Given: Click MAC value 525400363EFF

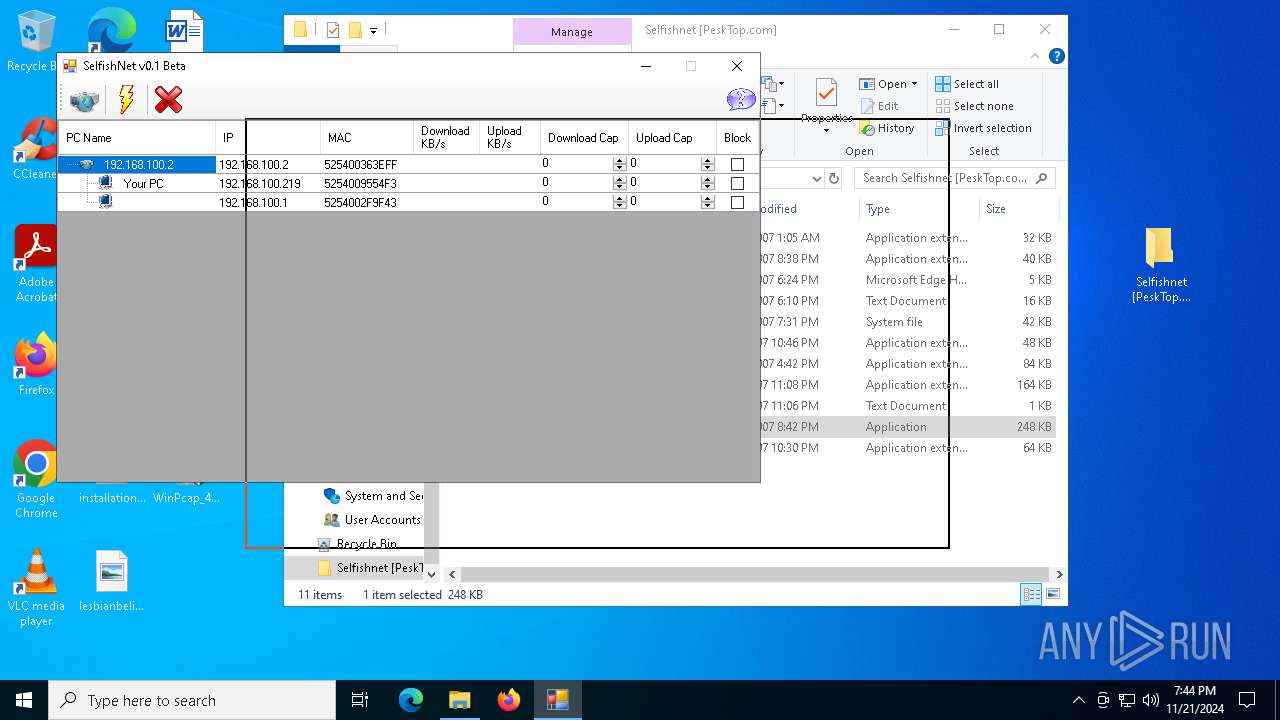Looking at the screenshot, I should pos(360,165).
